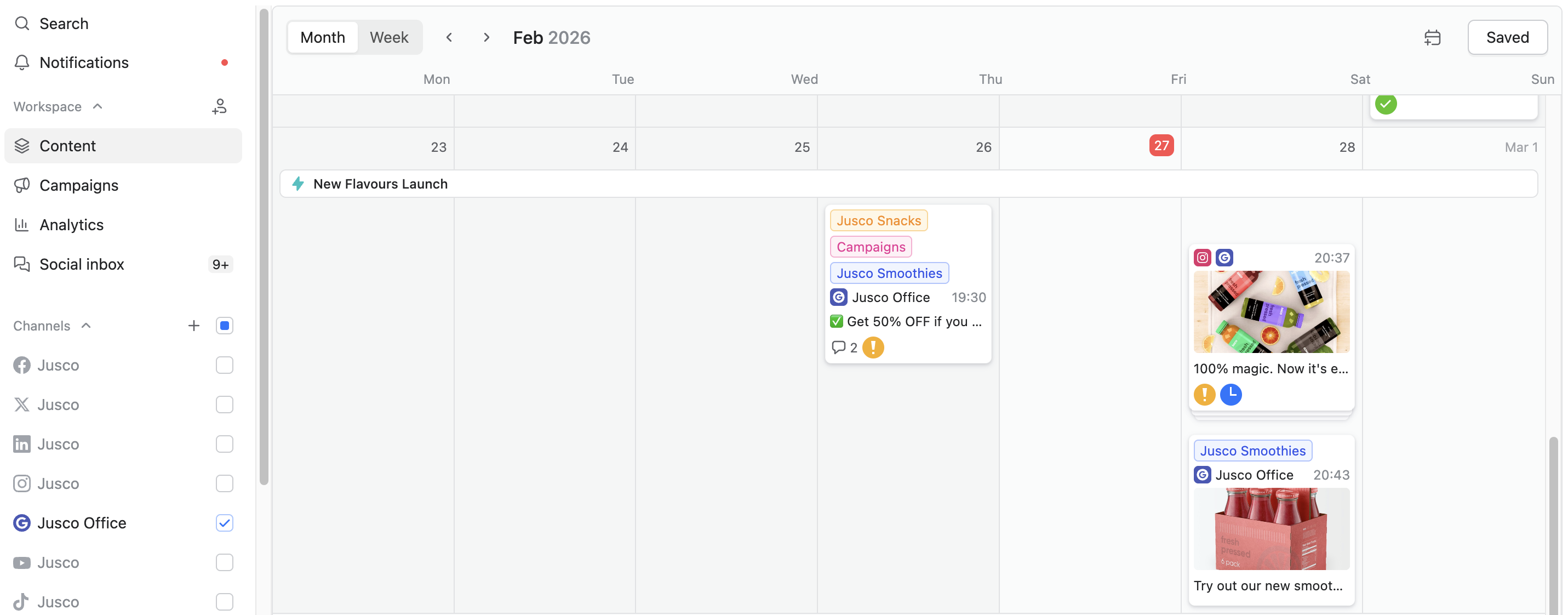
Task: Toggle the Jusco Office channel checkbox
Action: (x=224, y=522)
